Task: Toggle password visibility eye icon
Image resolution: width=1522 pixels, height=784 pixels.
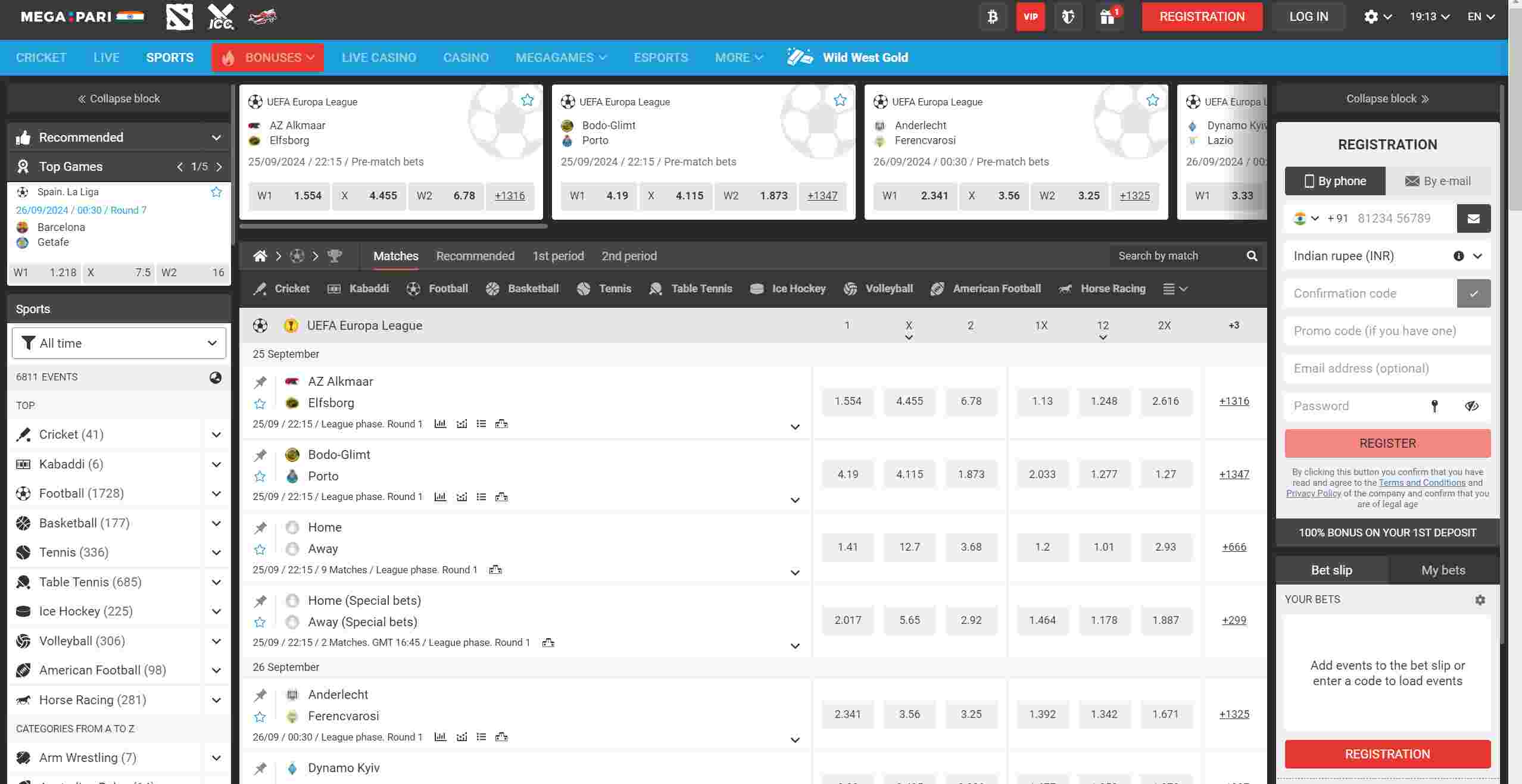Action: (1471, 406)
